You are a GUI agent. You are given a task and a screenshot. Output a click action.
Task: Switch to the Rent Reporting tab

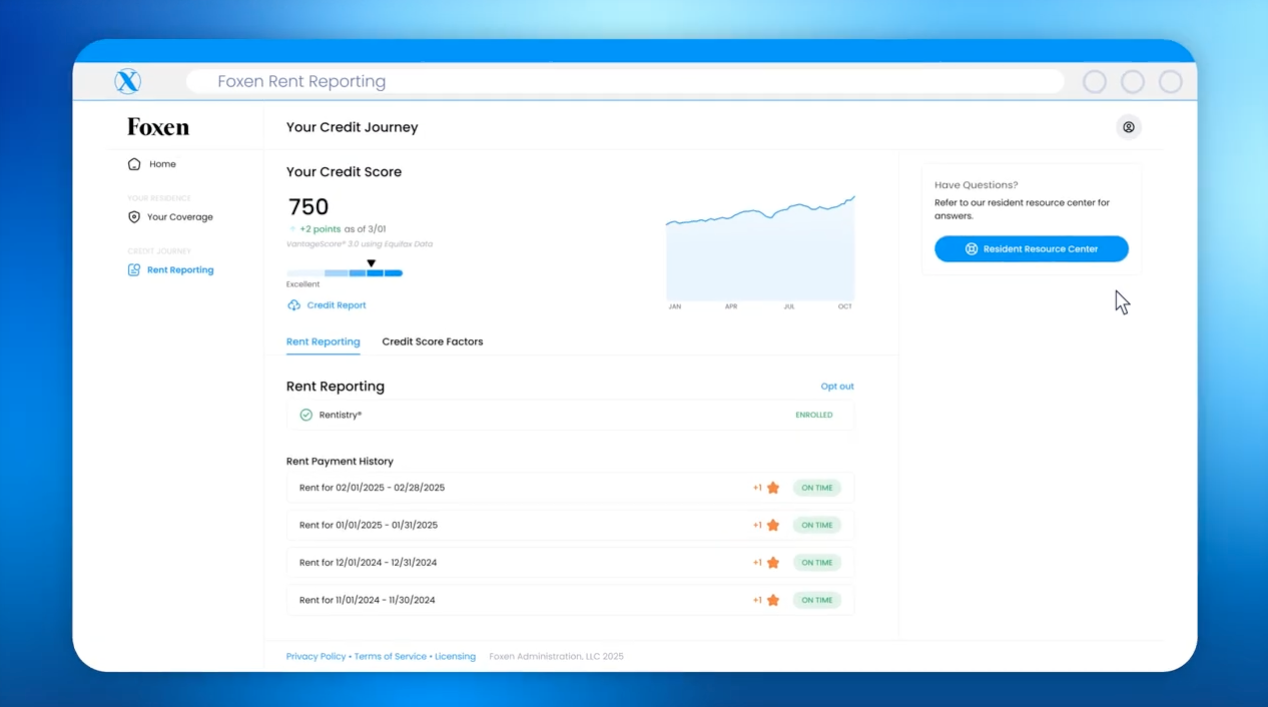323,342
